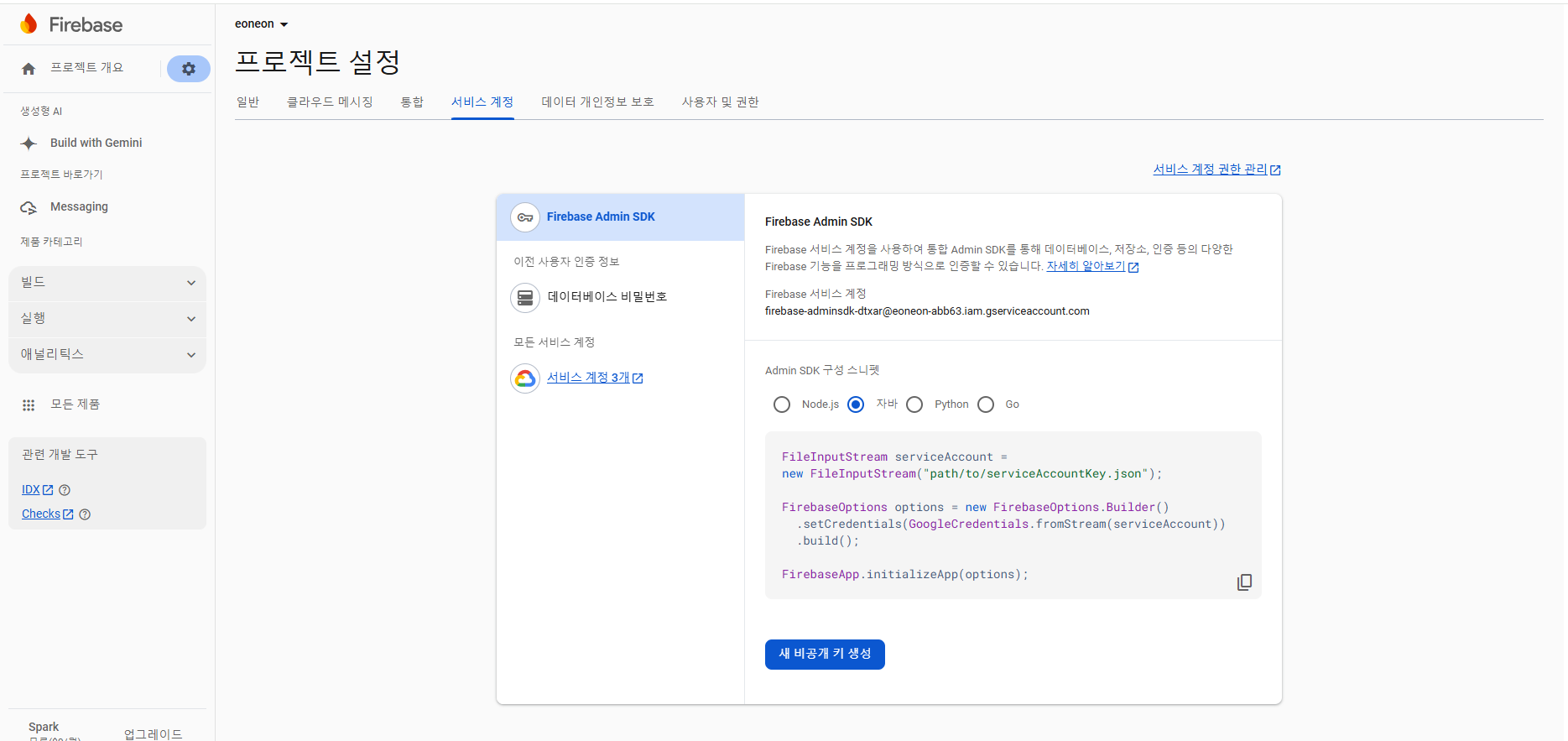Open 프로젝트 개요 in sidebar

86,68
